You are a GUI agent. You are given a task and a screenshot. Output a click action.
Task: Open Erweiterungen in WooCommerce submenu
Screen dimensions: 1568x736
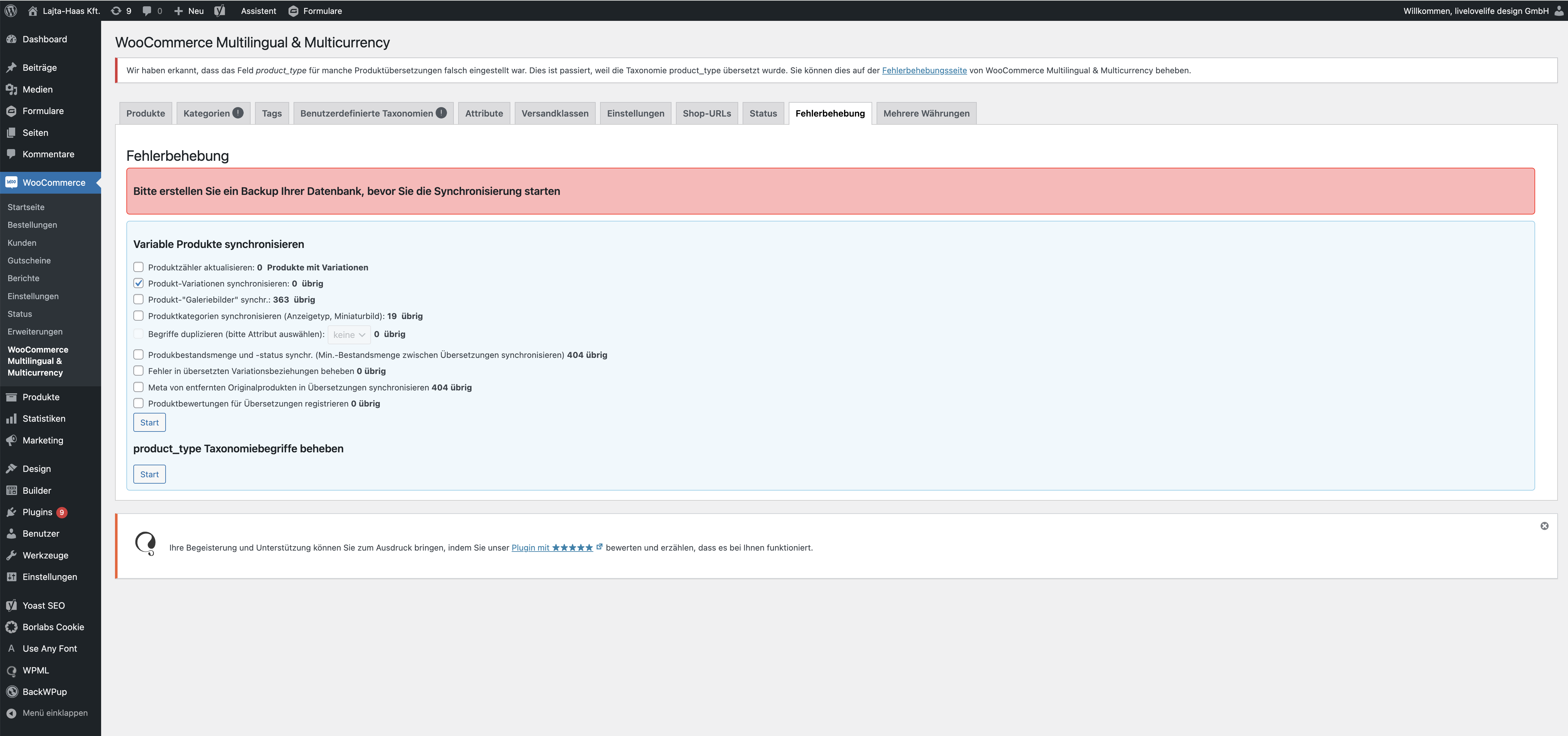pyautogui.click(x=35, y=331)
